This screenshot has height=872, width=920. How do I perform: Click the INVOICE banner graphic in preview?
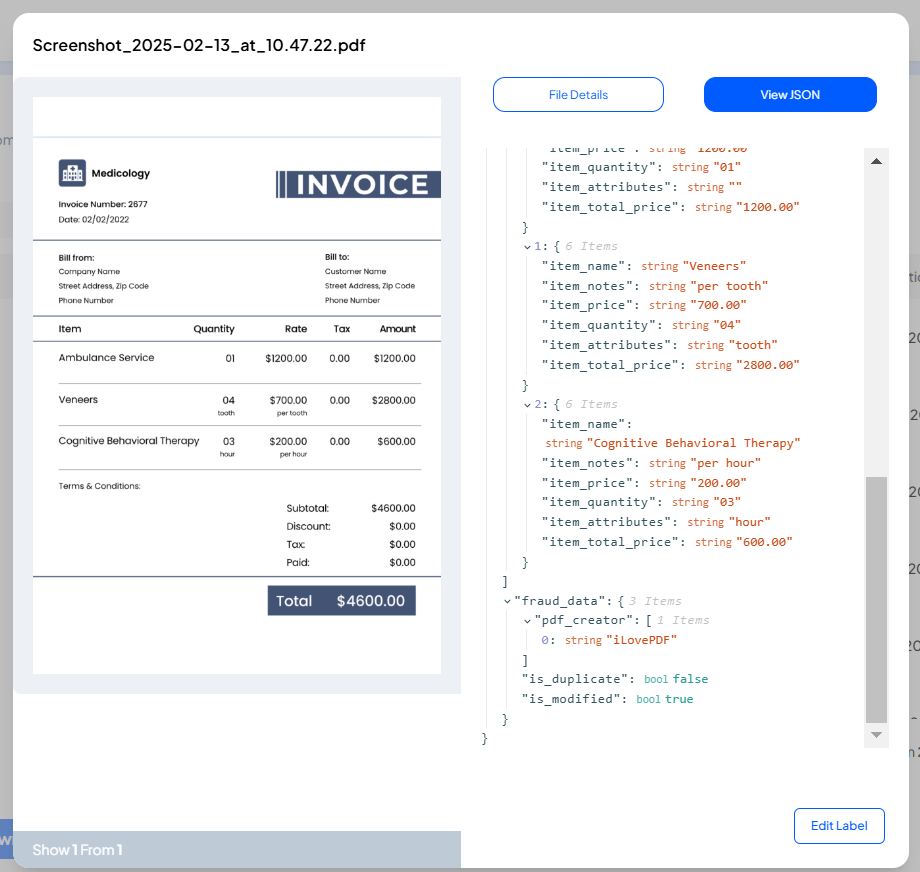pos(358,184)
